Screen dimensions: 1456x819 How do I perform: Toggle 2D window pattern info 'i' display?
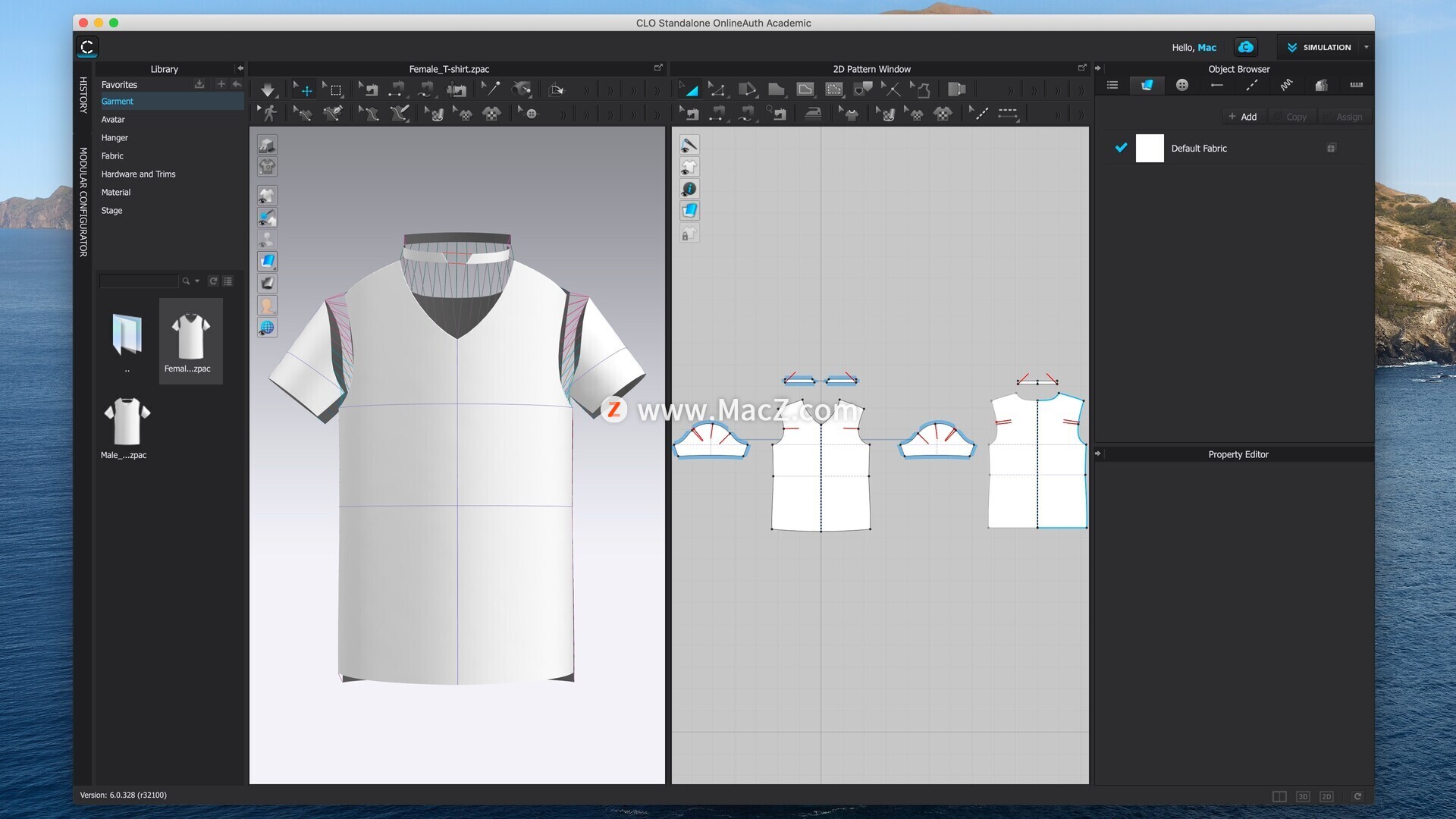[689, 189]
